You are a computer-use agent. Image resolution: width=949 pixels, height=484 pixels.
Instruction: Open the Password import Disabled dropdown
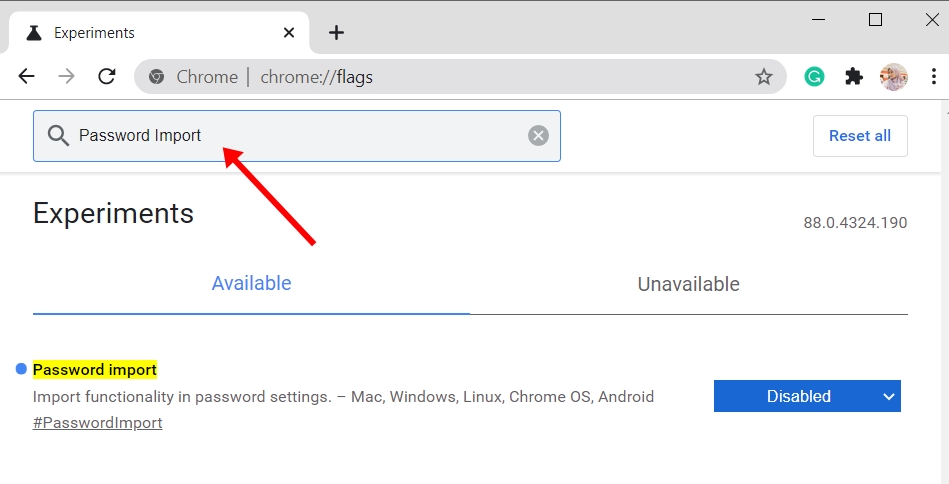tap(807, 396)
